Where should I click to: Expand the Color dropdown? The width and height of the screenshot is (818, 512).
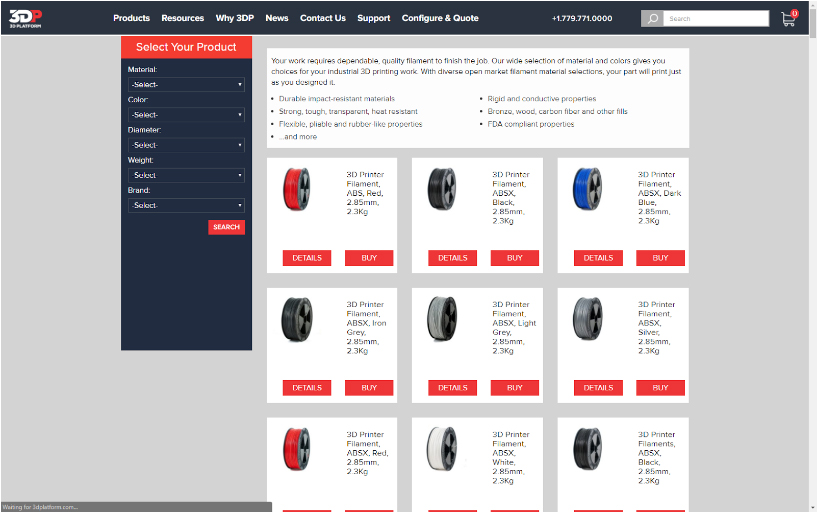(x=186, y=115)
